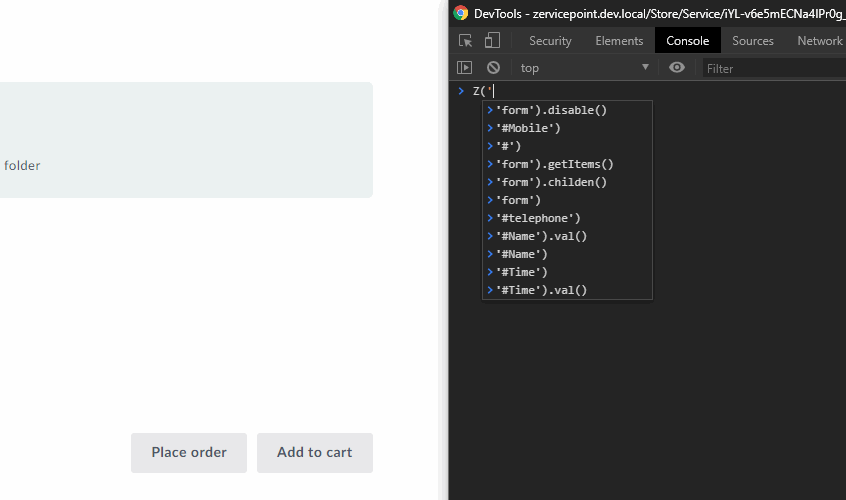The width and height of the screenshot is (846, 500).
Task: Show the console sidebar
Action: point(465,68)
